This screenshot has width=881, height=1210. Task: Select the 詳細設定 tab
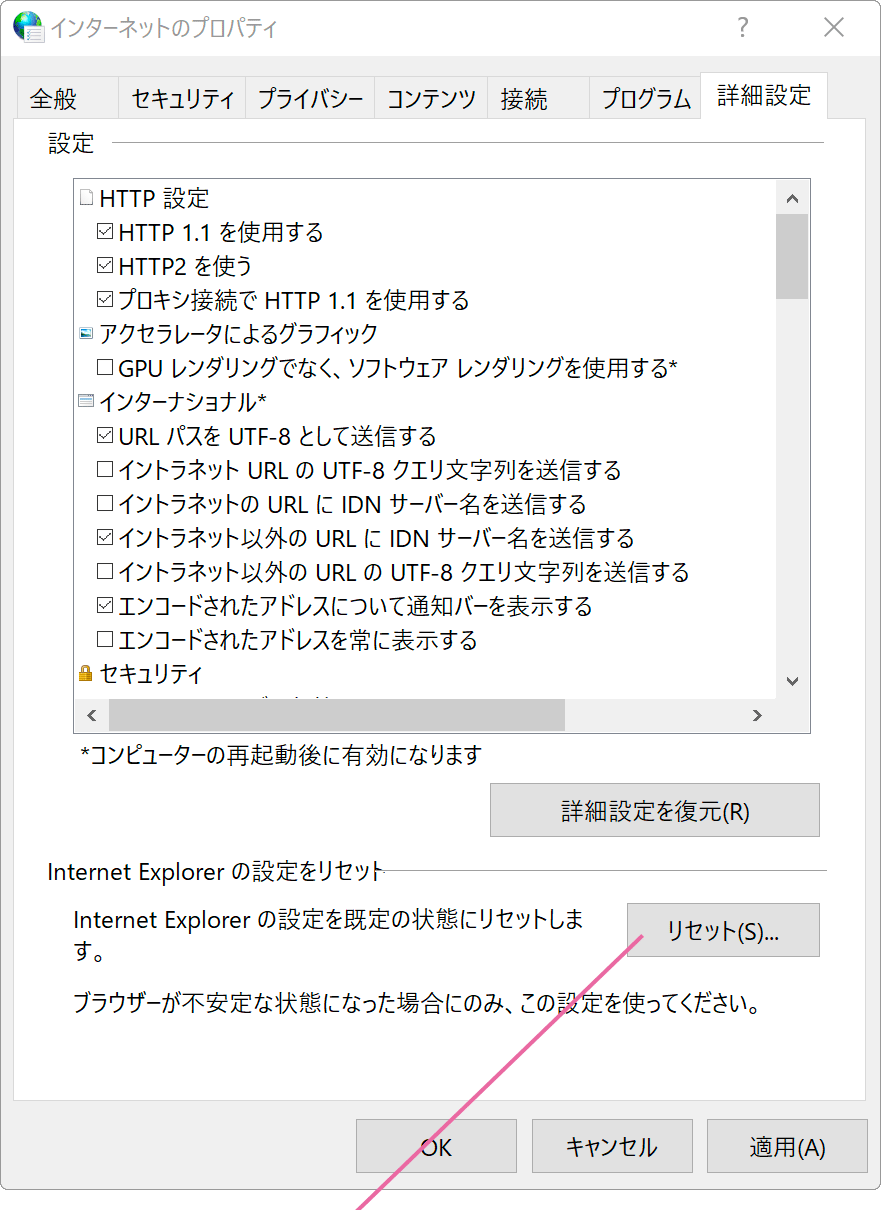pyautogui.click(x=764, y=96)
